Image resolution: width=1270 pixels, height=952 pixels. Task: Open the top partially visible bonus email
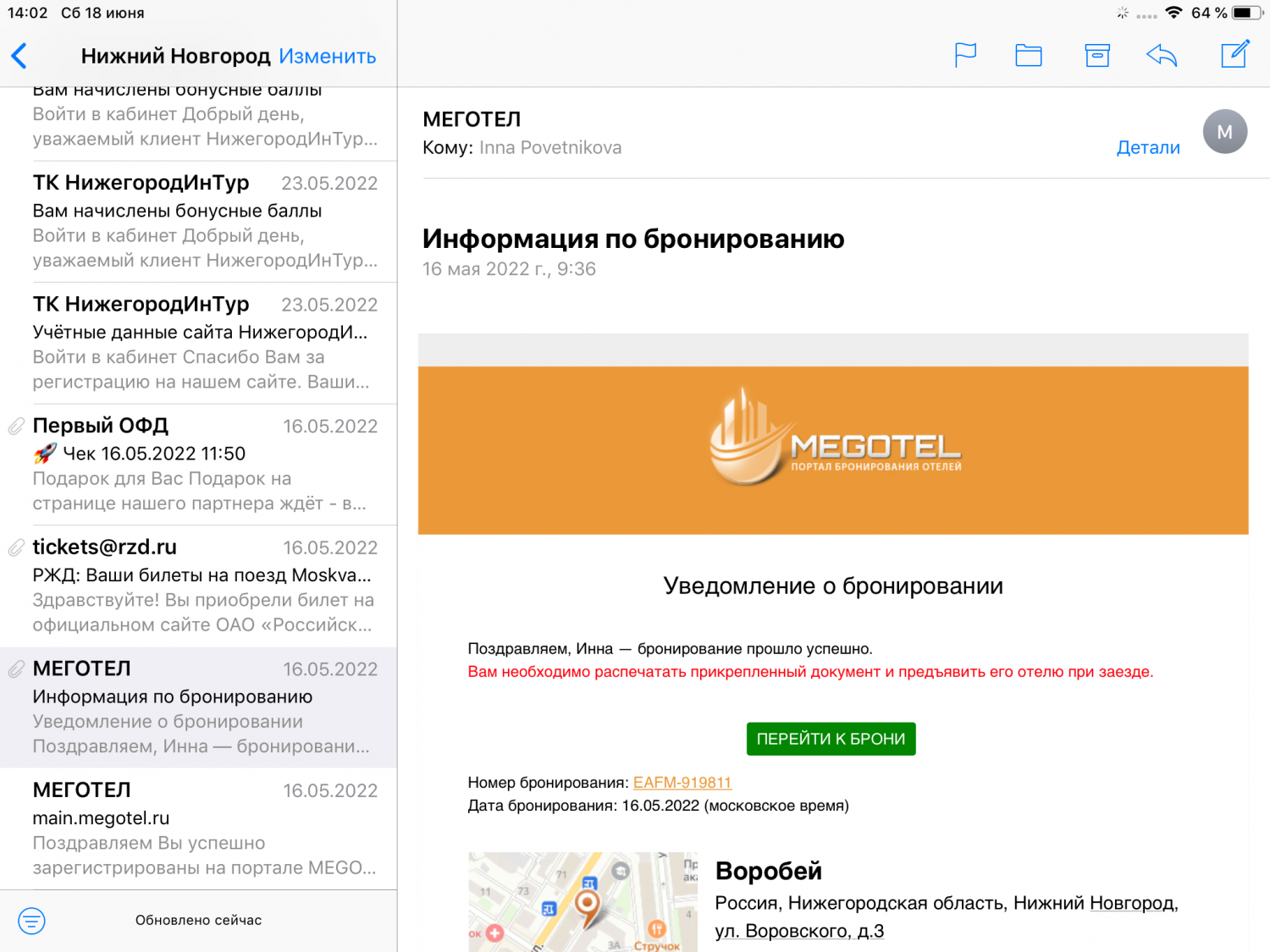(x=199, y=124)
